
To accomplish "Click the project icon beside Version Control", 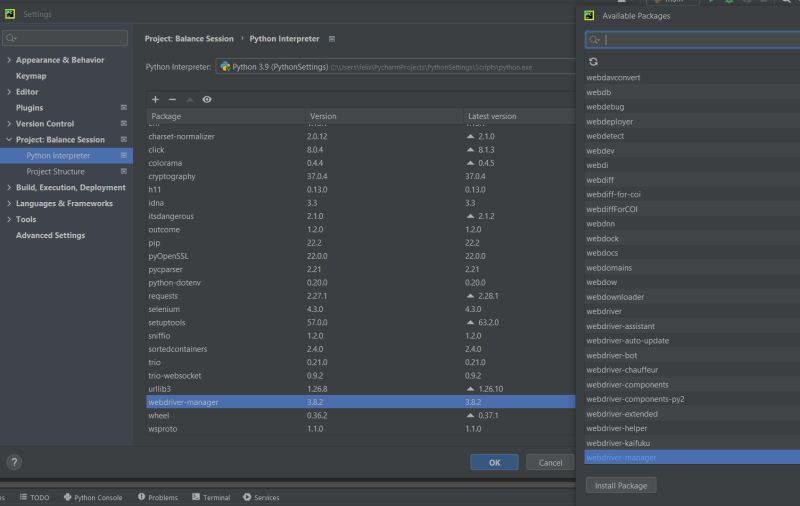I will click(123, 123).
